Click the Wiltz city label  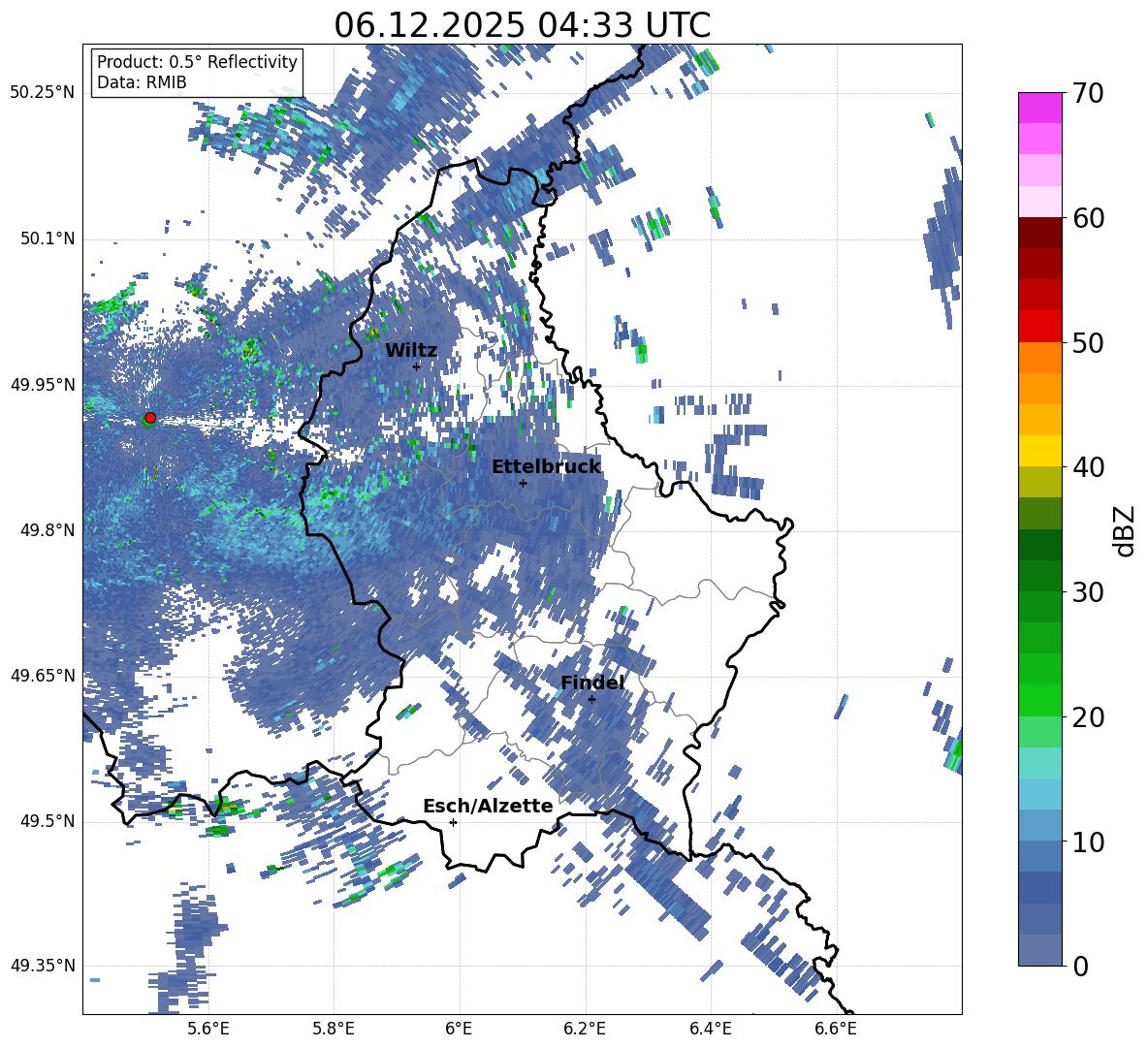coord(411,351)
